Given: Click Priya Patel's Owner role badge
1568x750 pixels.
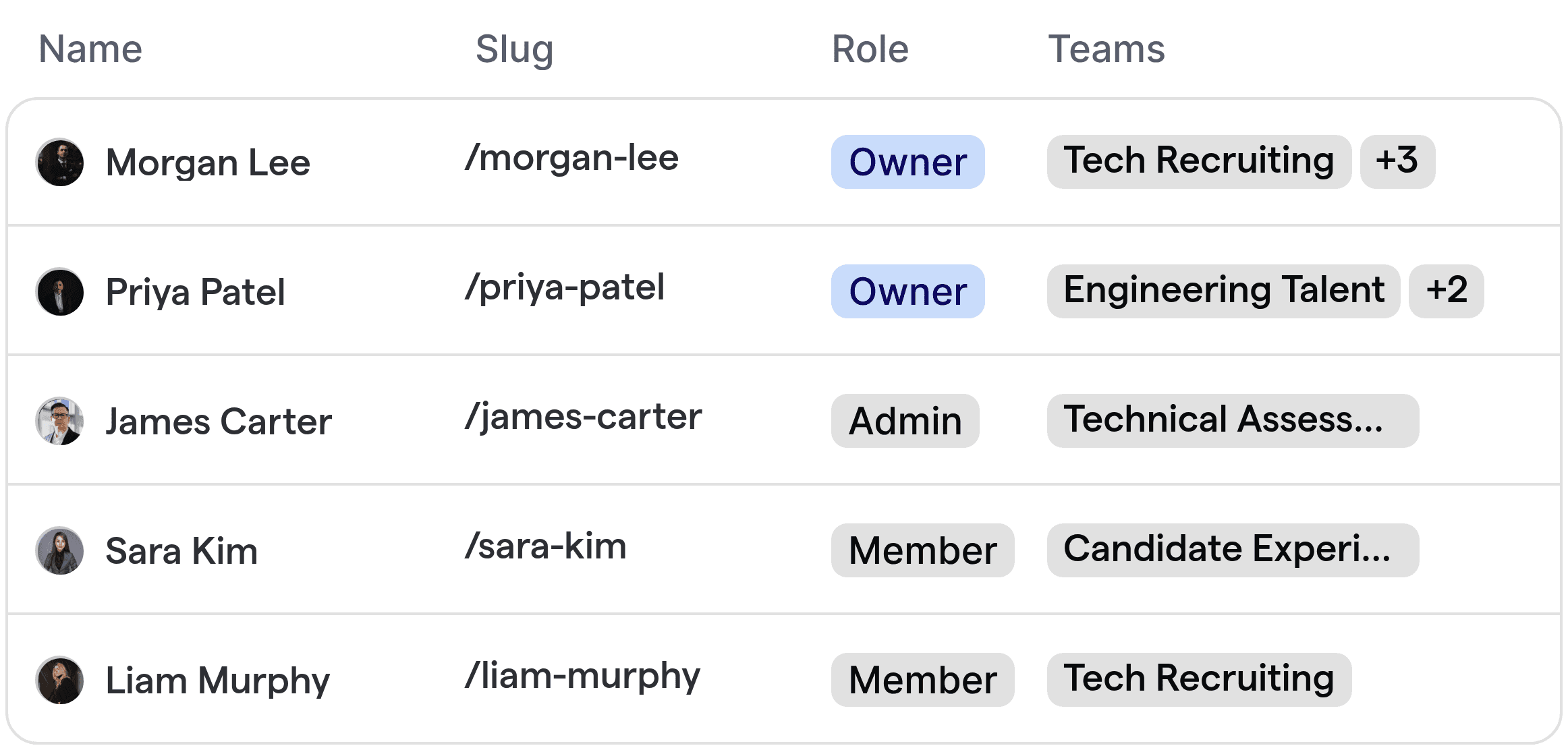Looking at the screenshot, I should (x=907, y=291).
